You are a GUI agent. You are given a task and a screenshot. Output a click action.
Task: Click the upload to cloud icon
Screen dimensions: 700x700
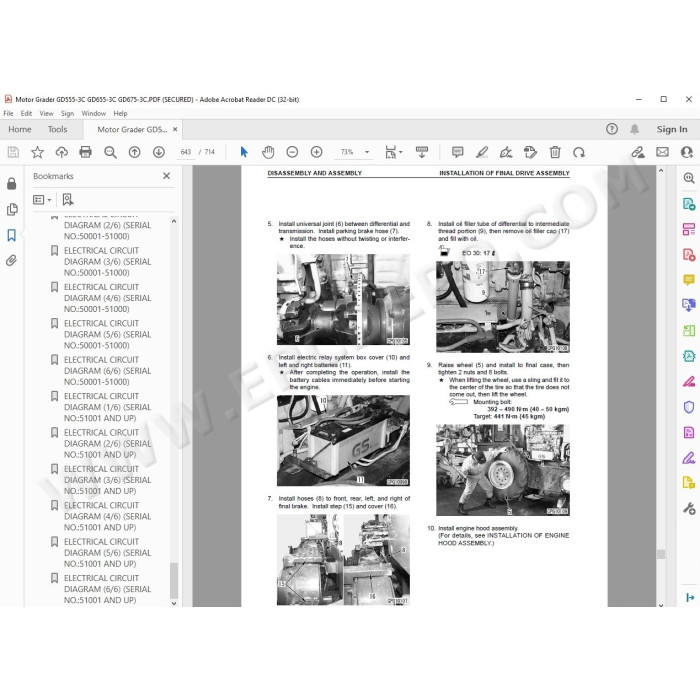(x=62, y=152)
